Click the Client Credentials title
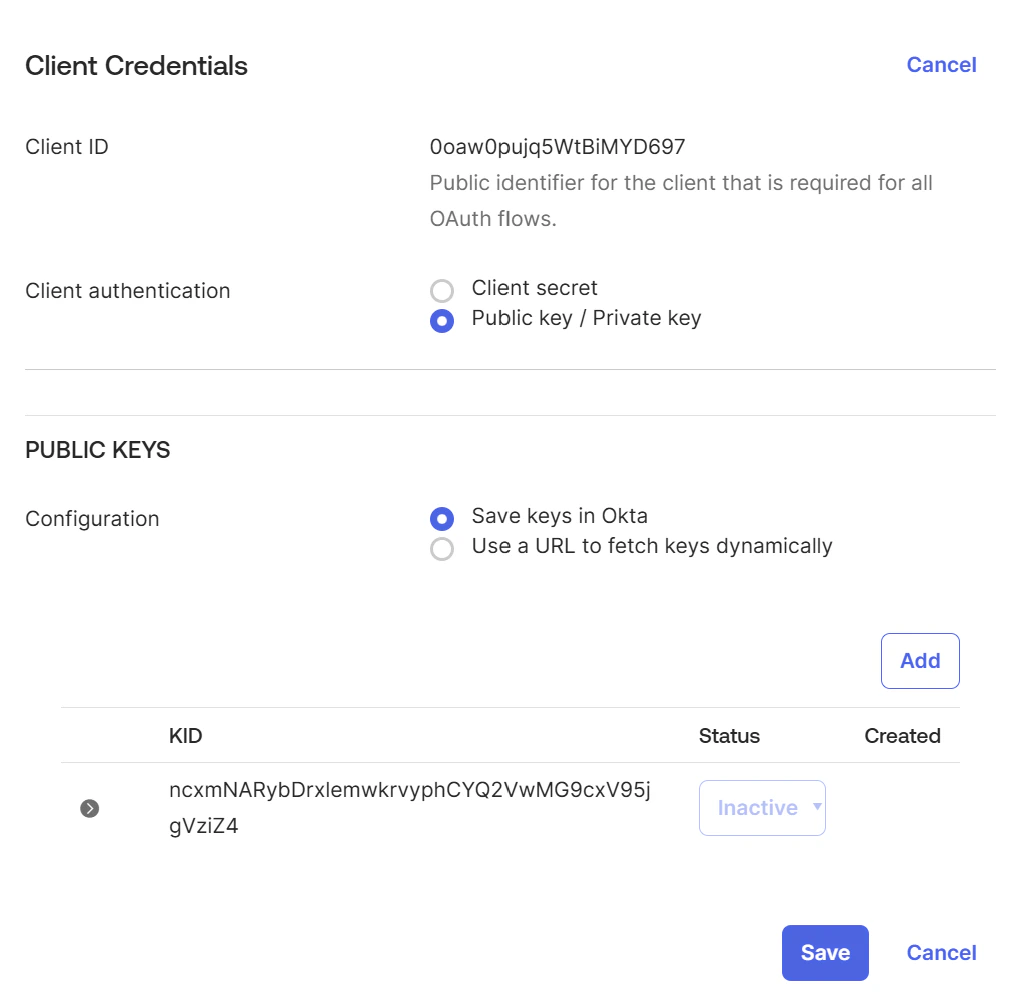This screenshot has height=994, width=1012. (x=136, y=65)
